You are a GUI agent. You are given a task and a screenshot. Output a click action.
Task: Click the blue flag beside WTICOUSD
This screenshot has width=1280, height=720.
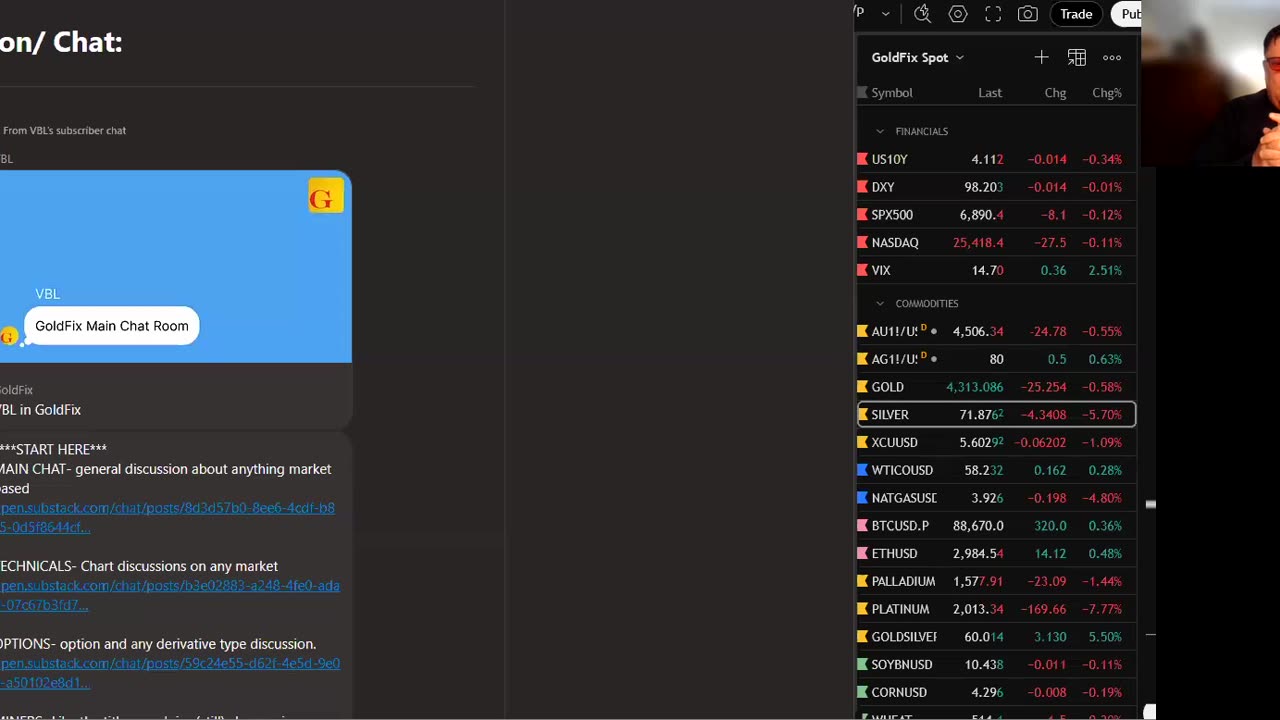(x=862, y=470)
